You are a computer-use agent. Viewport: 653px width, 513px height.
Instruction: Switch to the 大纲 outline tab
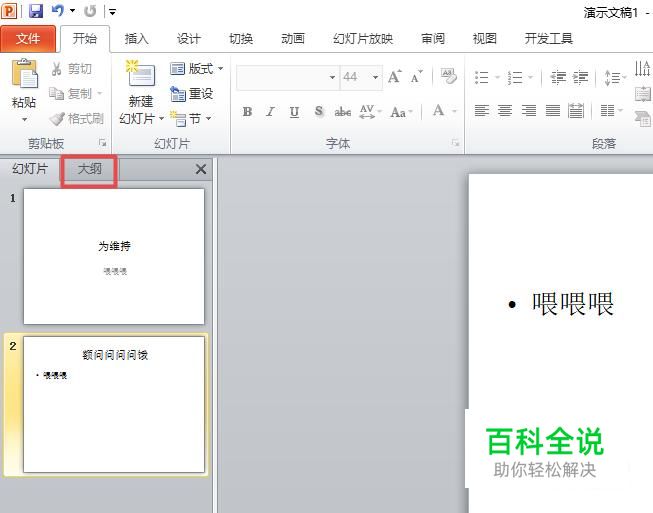pyautogui.click(x=89, y=169)
